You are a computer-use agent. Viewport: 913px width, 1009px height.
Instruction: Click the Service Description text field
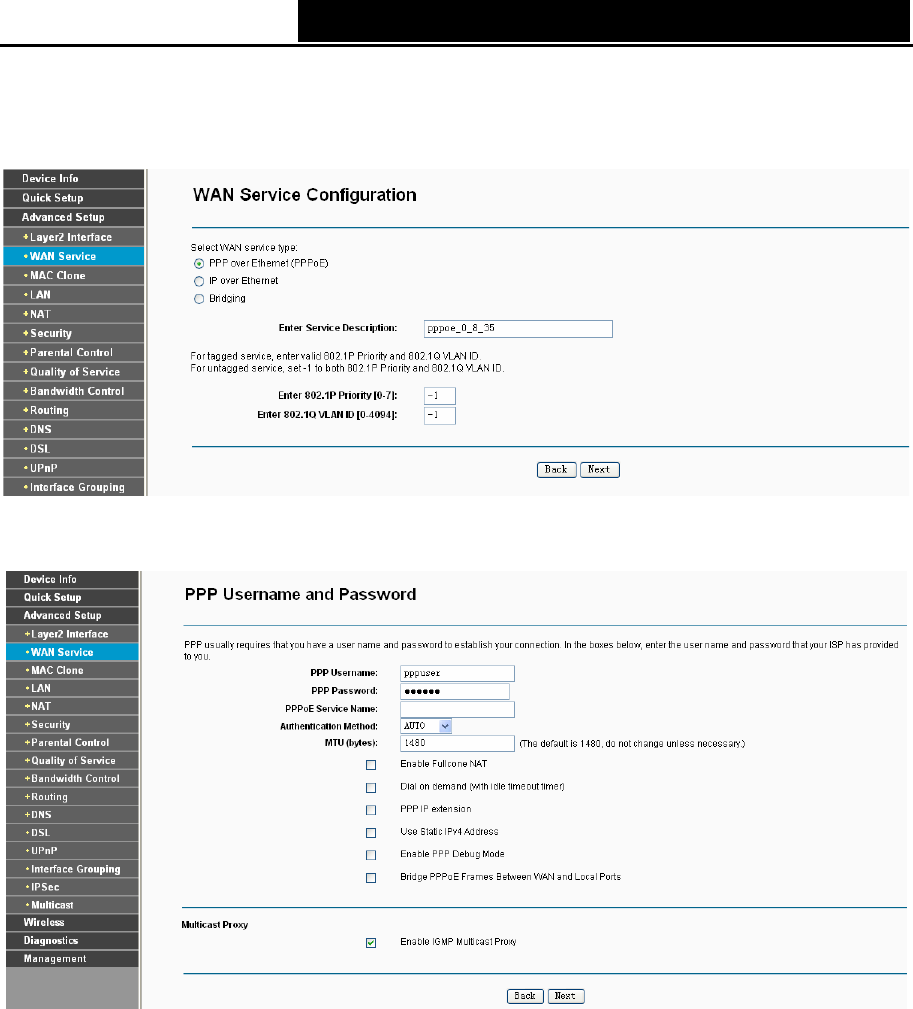click(518, 329)
